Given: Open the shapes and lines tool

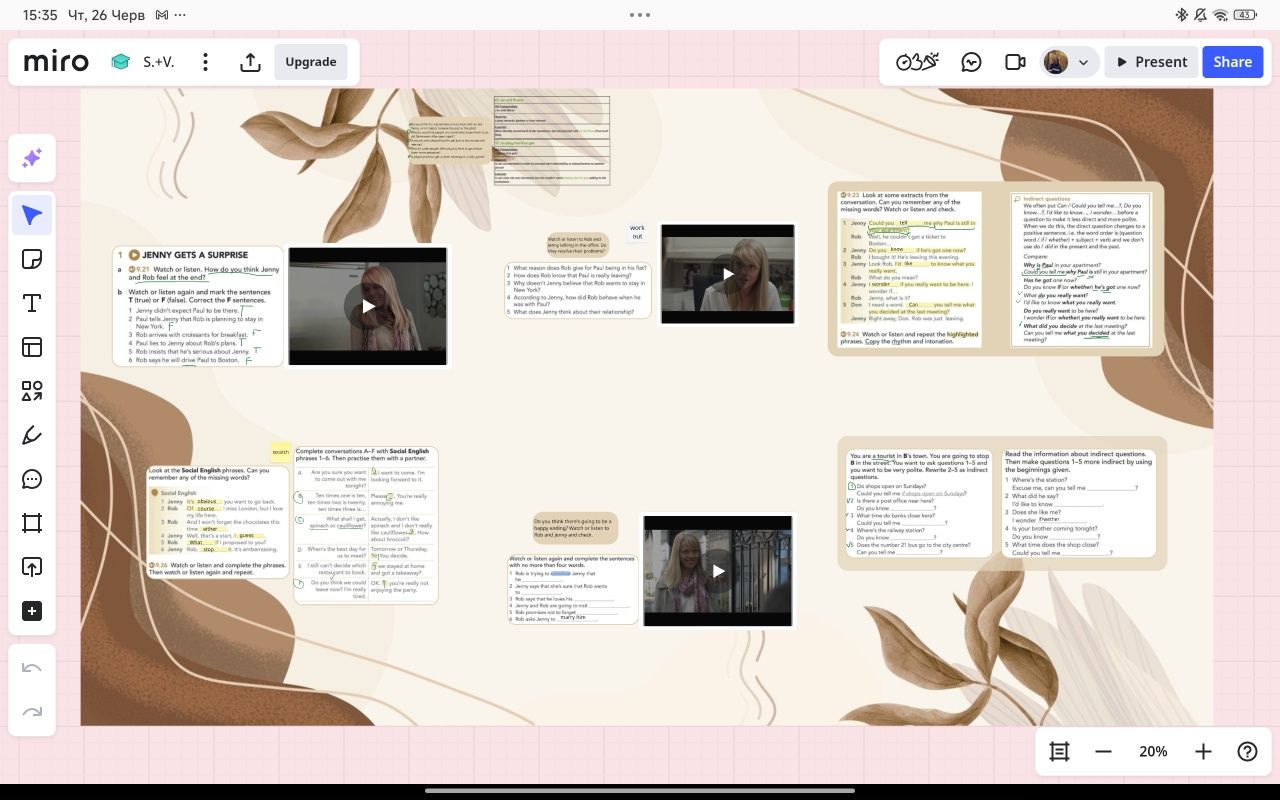Looking at the screenshot, I should [x=32, y=391].
